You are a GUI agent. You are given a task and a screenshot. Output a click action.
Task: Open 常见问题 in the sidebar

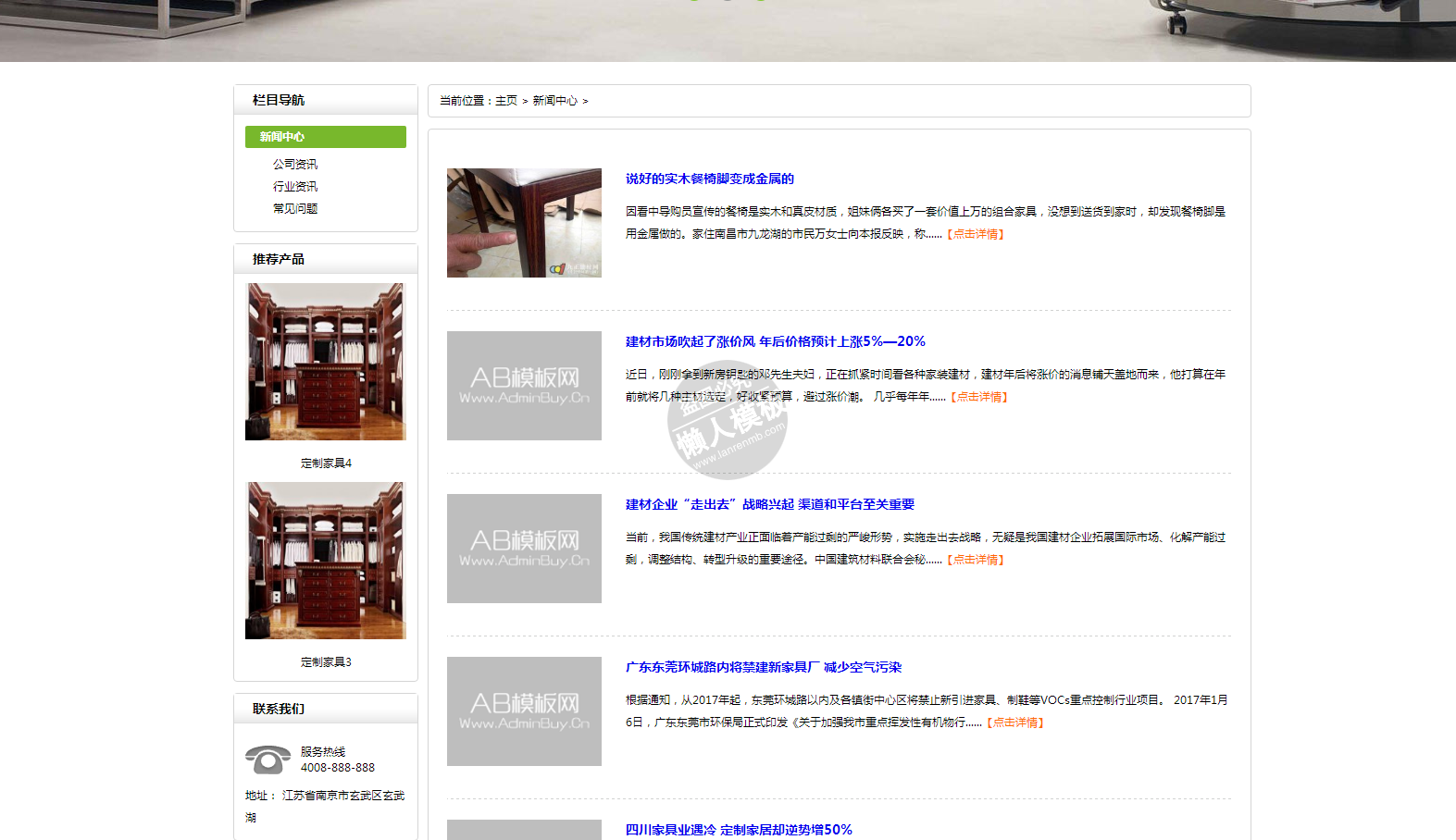coord(294,208)
